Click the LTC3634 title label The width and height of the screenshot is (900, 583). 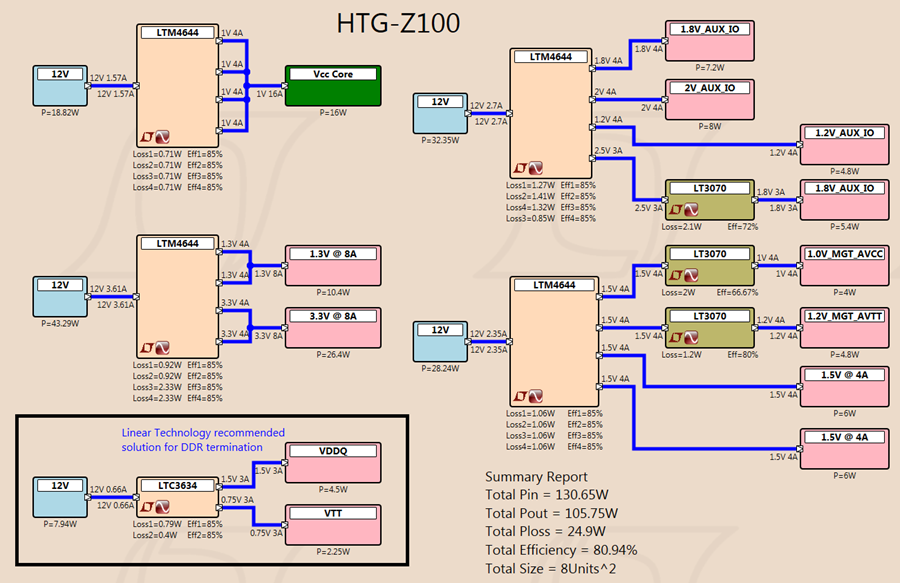coord(177,485)
